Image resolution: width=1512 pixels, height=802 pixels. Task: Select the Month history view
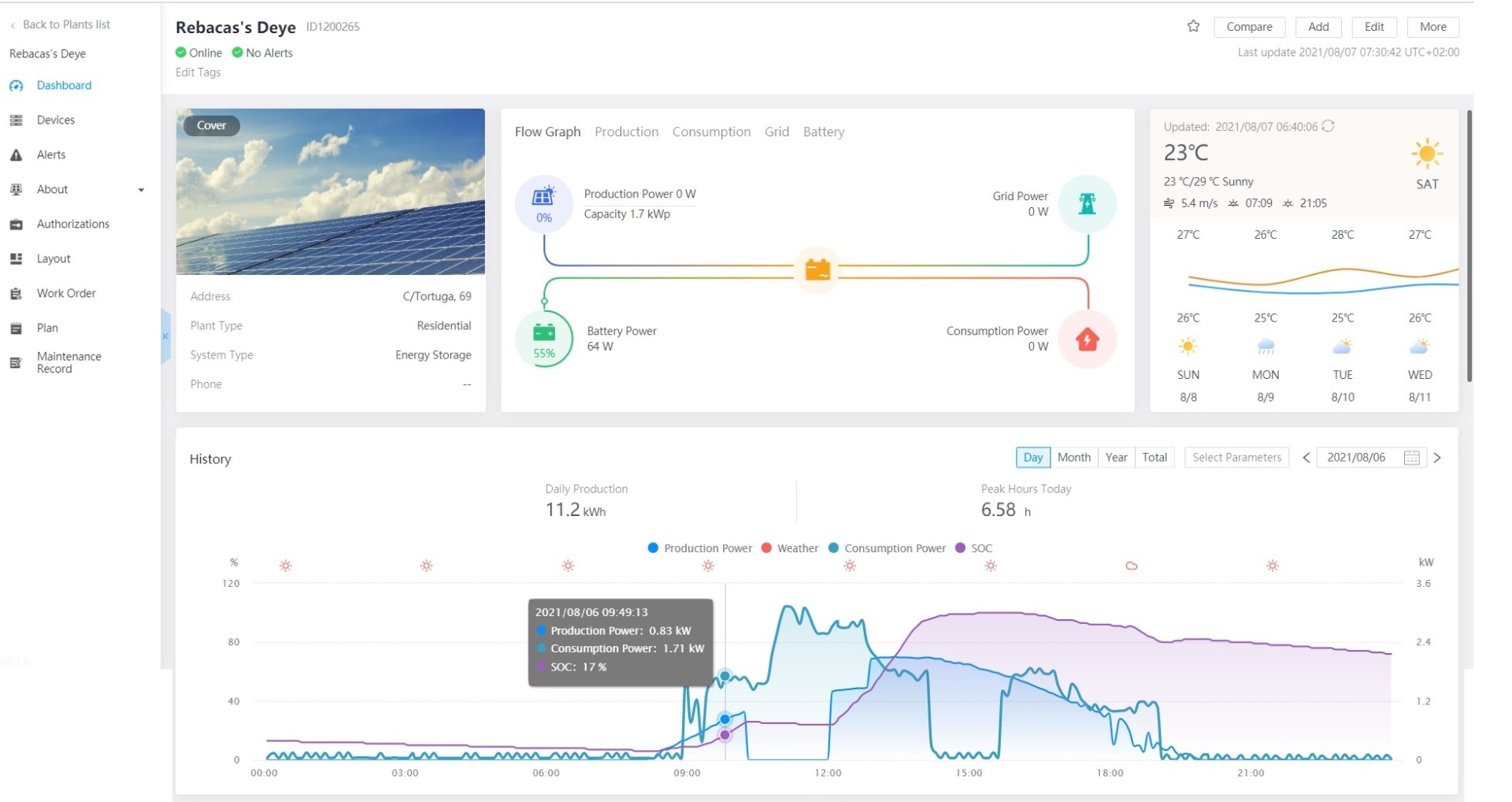1073,458
